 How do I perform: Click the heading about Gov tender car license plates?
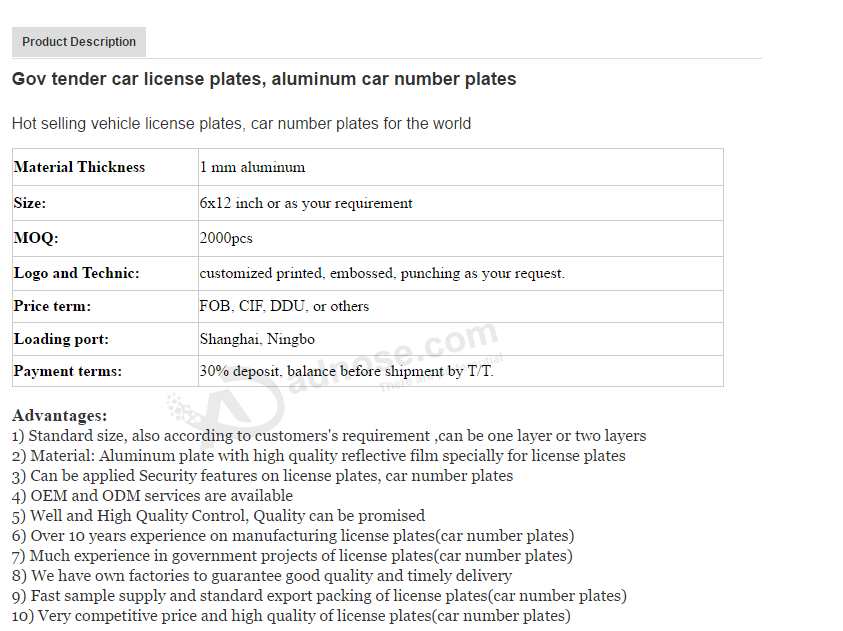pyautogui.click(x=264, y=79)
